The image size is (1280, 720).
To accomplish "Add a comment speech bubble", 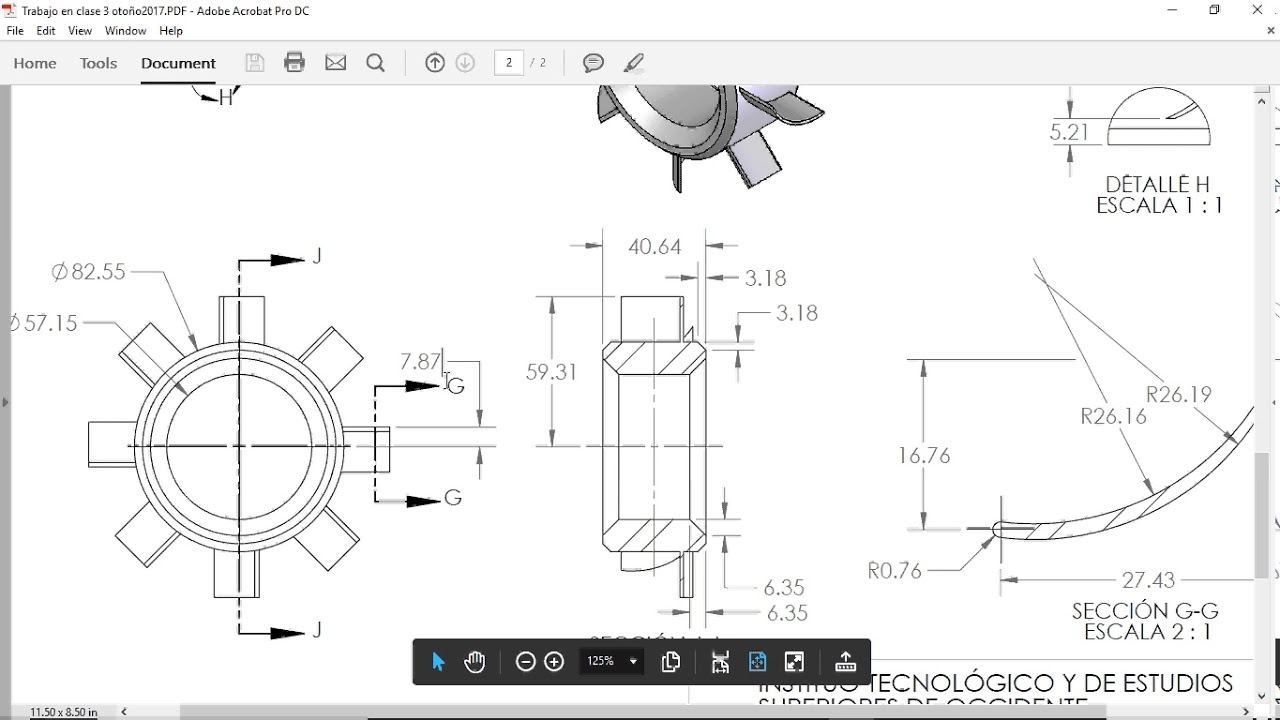I will pos(594,63).
